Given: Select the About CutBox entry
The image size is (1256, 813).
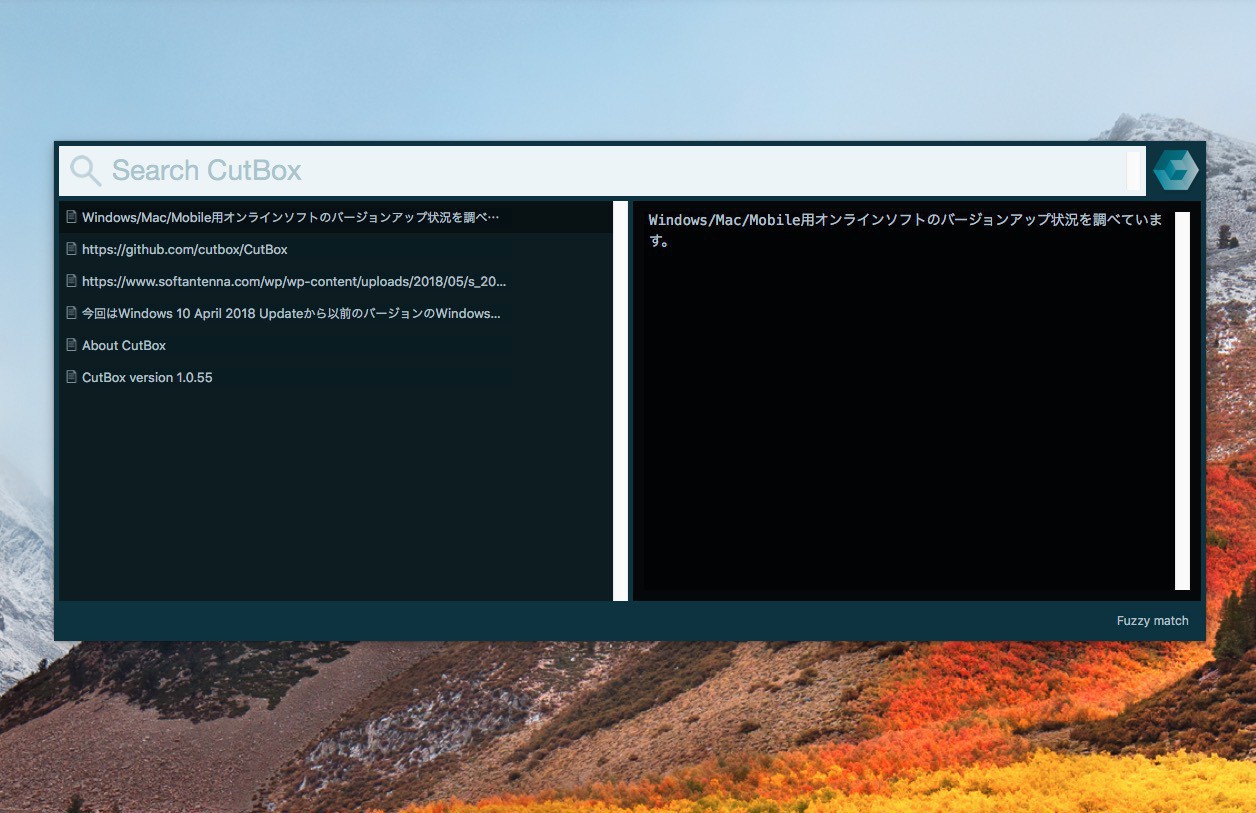Looking at the screenshot, I should (x=336, y=345).
